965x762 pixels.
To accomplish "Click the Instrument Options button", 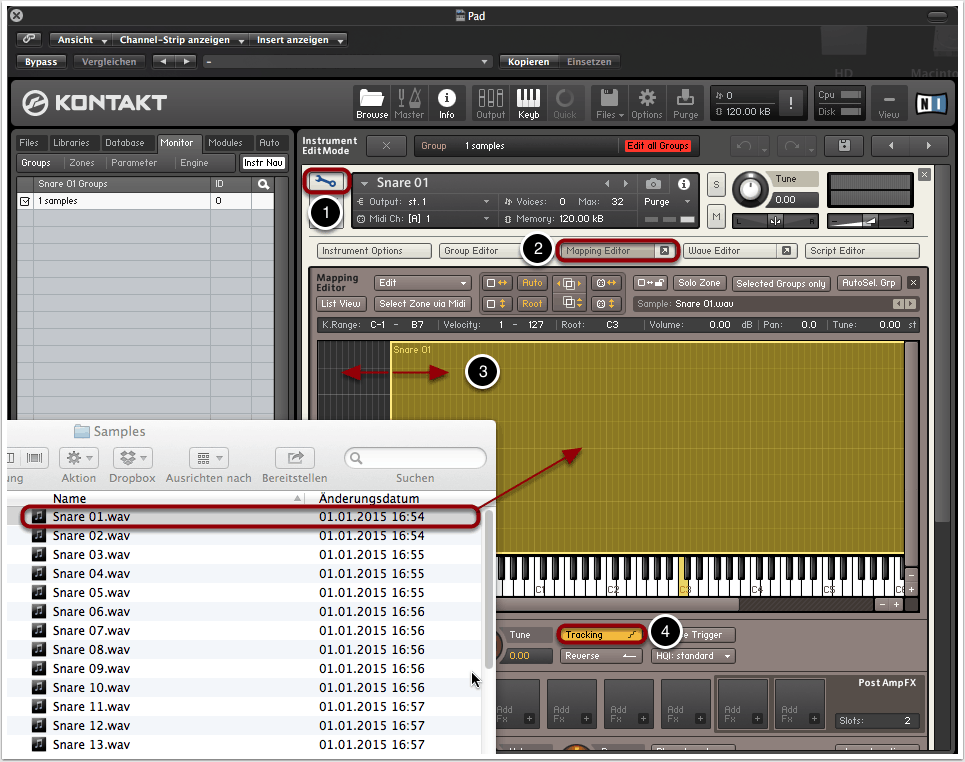I will [x=374, y=251].
